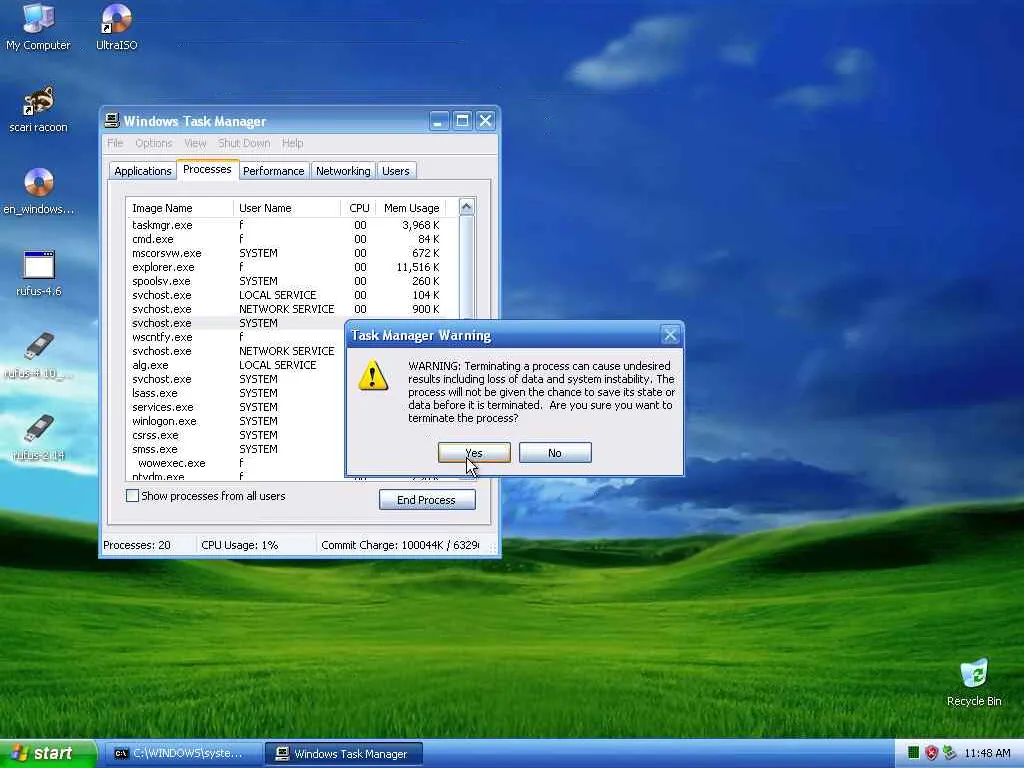Viewport: 1024px width, 768px height.
Task: Click the network connection tray icon
Action: coord(950,753)
